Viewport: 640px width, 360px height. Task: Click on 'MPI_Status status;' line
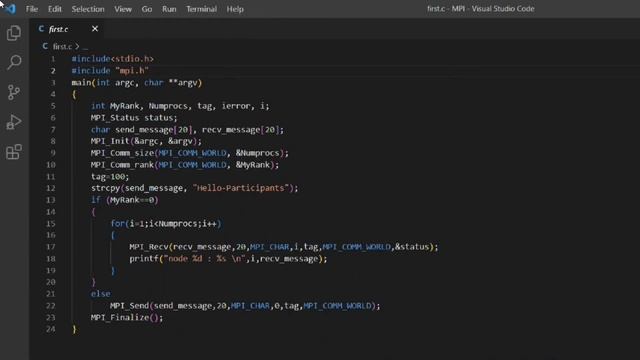click(x=134, y=118)
